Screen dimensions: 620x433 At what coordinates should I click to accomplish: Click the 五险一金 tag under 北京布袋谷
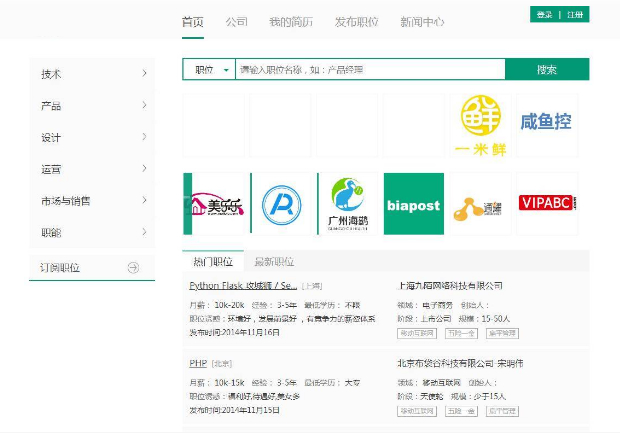[461, 411]
